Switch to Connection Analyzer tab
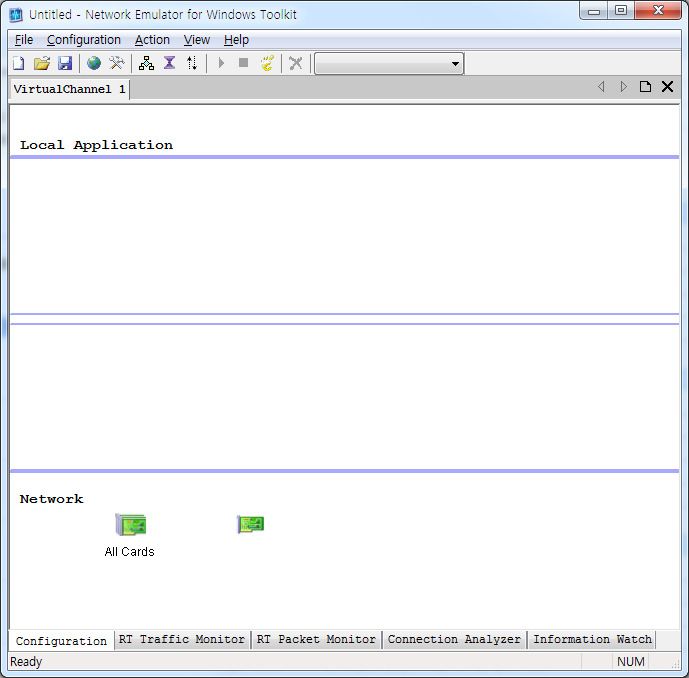Image resolution: width=689 pixels, height=678 pixels. [454, 639]
